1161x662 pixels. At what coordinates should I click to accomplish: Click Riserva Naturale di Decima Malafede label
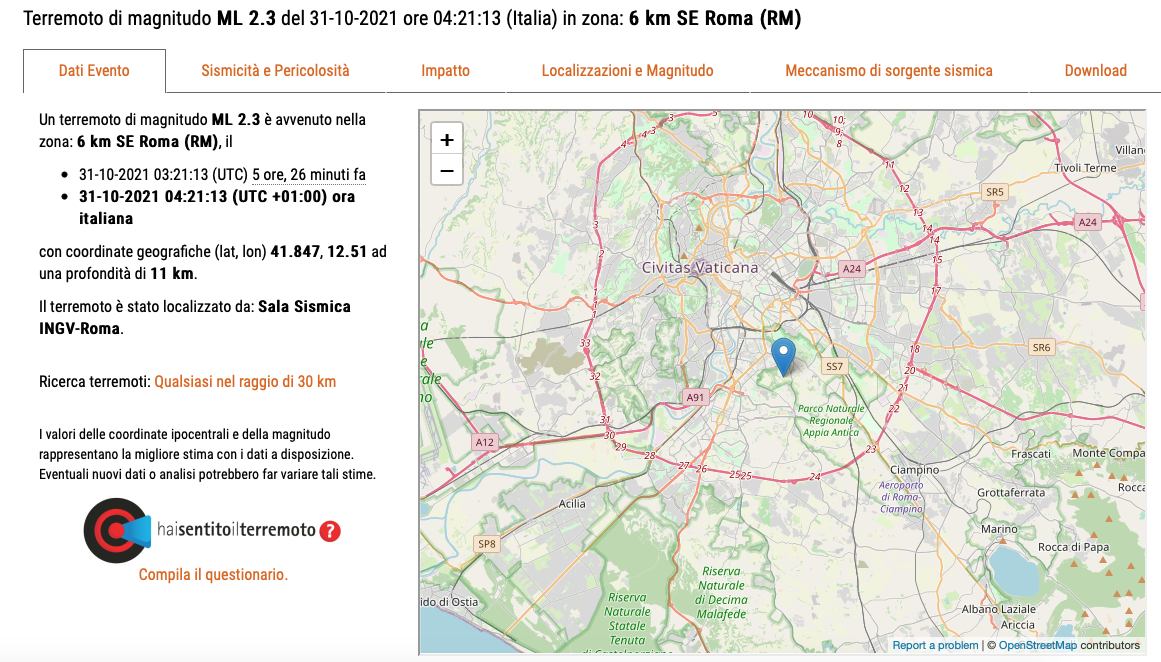721,592
